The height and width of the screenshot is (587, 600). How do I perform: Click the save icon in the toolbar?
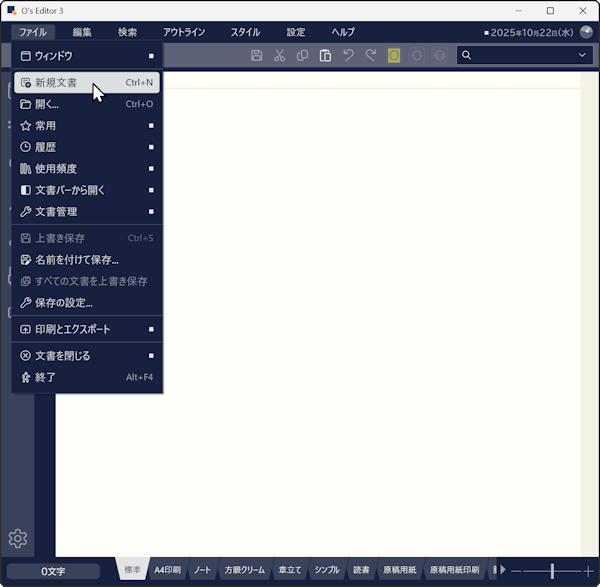point(257,56)
